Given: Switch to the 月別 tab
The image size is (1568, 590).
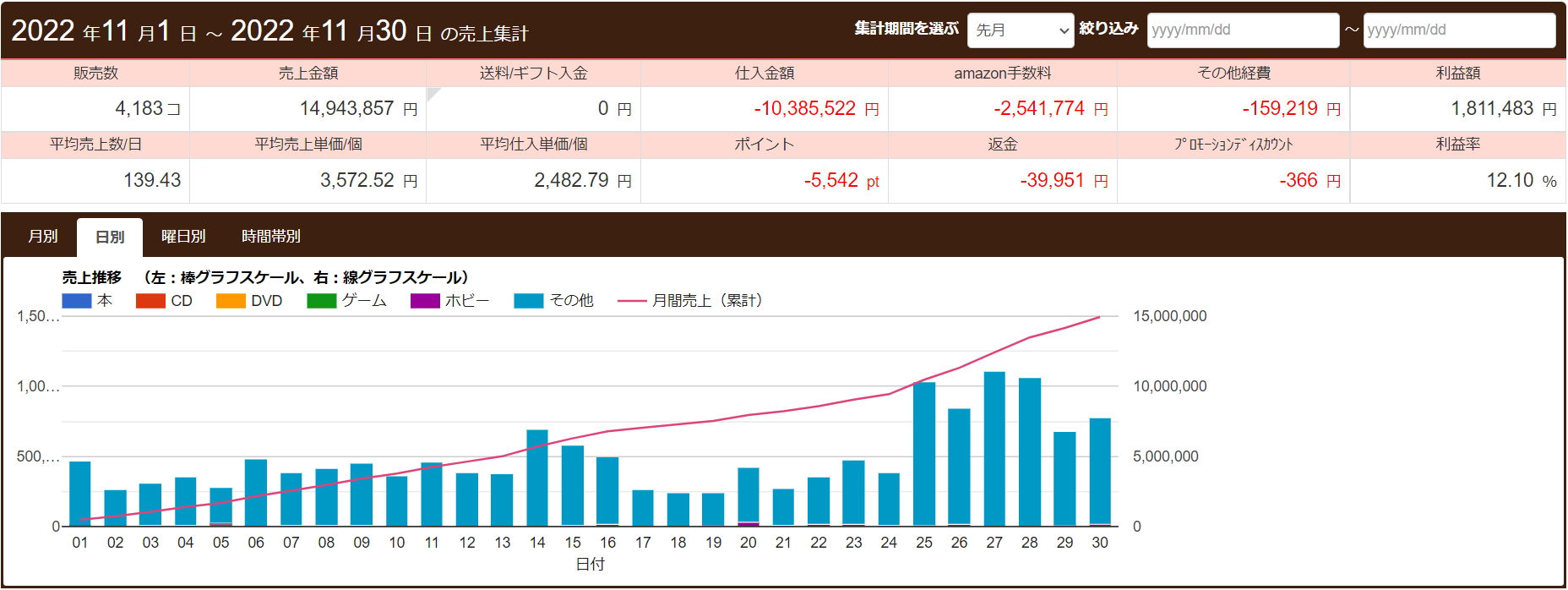Looking at the screenshot, I should pyautogui.click(x=43, y=237).
